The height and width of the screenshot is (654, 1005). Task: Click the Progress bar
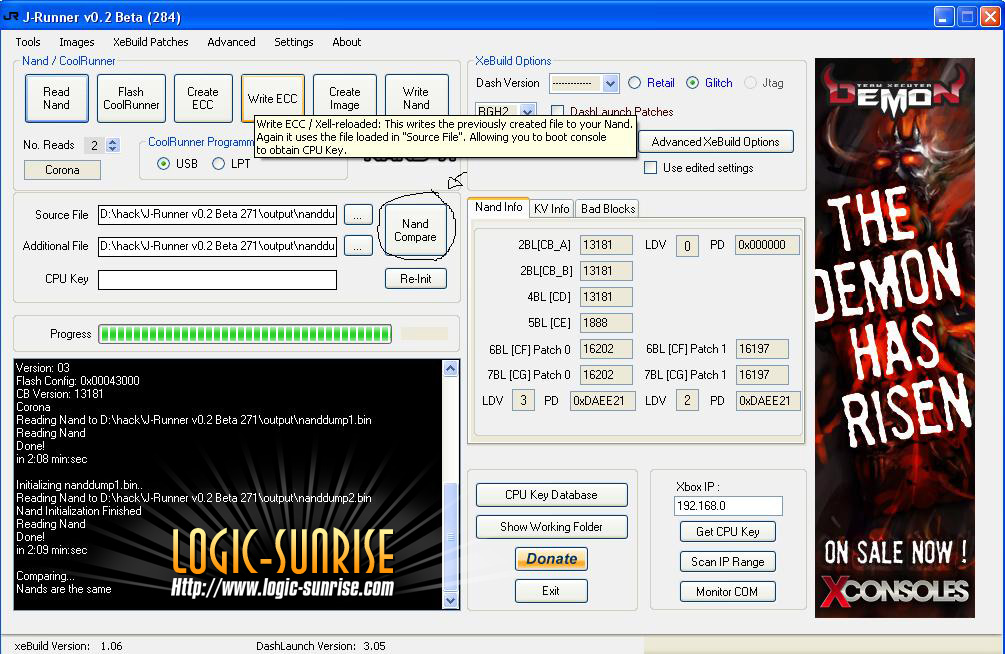click(245, 334)
